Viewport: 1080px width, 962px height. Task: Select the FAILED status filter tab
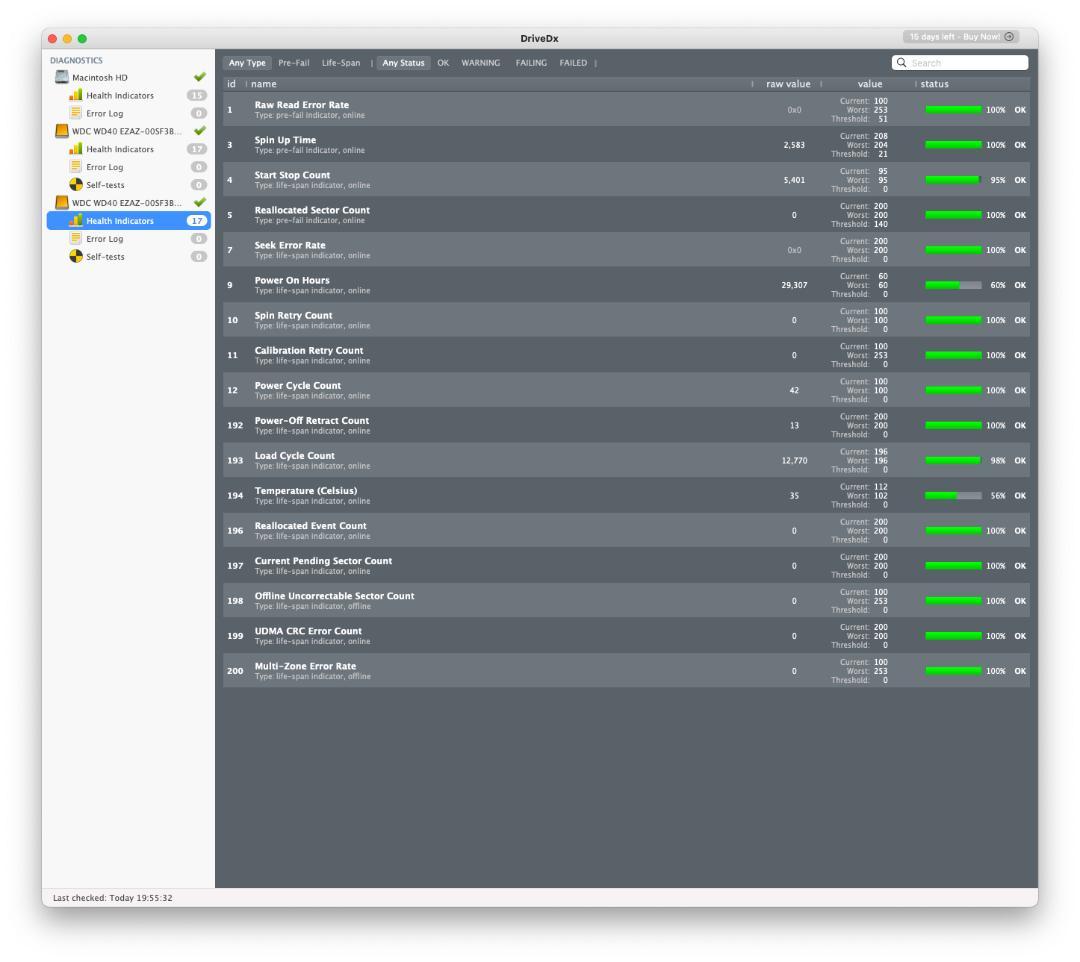(x=573, y=63)
